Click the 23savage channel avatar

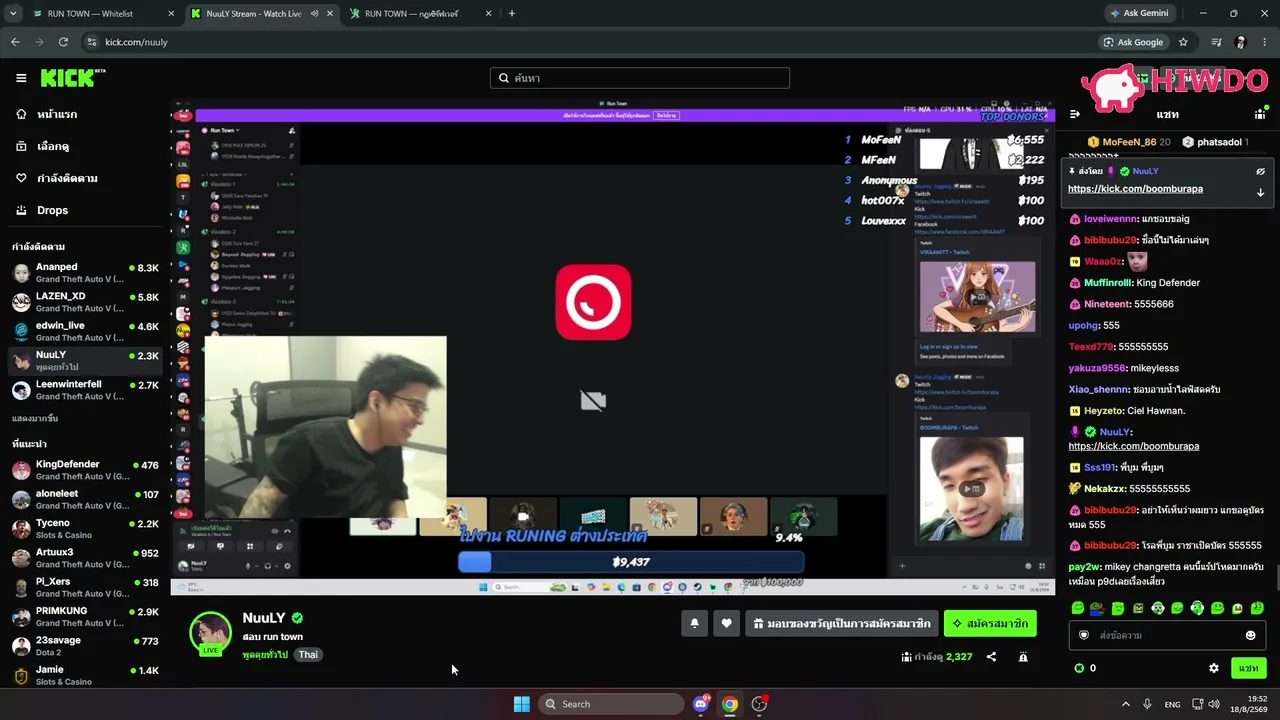20,646
